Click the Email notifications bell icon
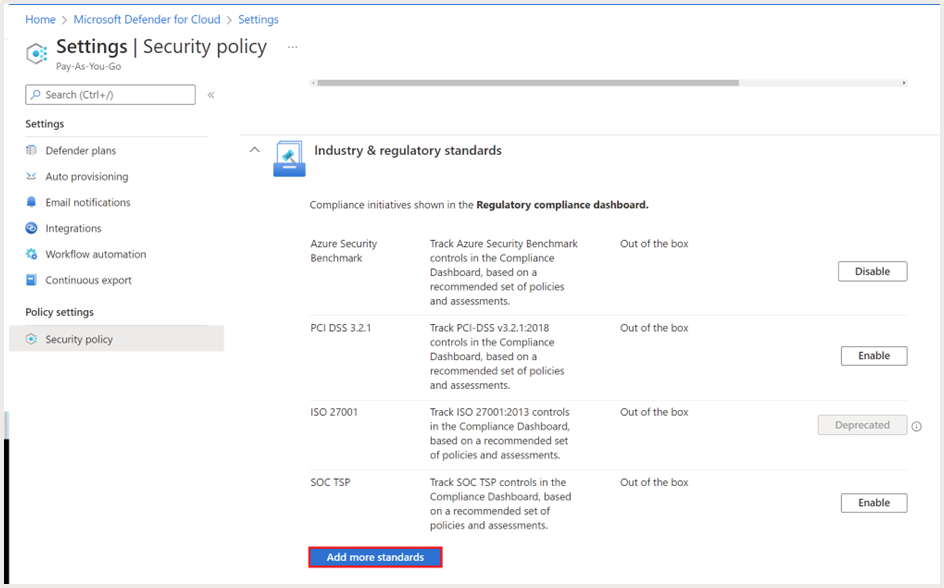Viewport: 944px width, 588px height. (x=32, y=202)
